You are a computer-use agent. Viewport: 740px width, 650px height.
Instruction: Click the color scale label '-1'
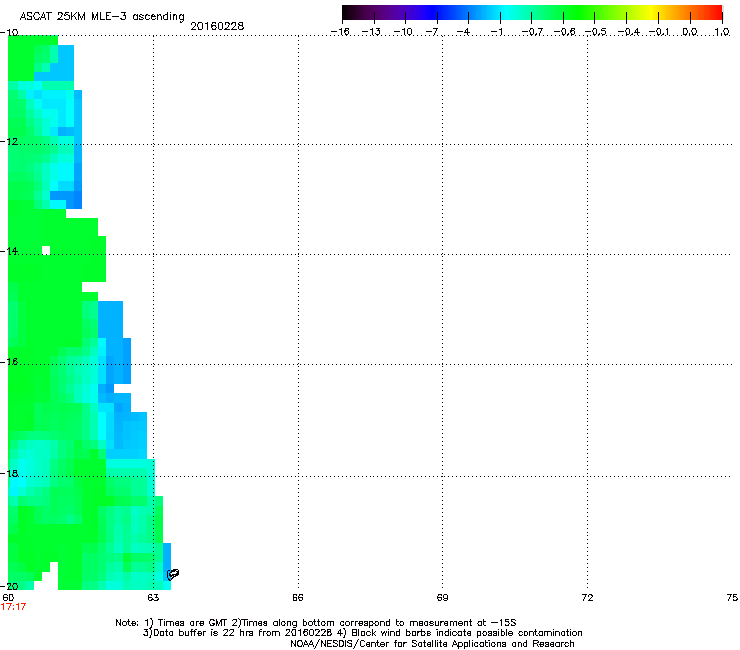point(496,32)
